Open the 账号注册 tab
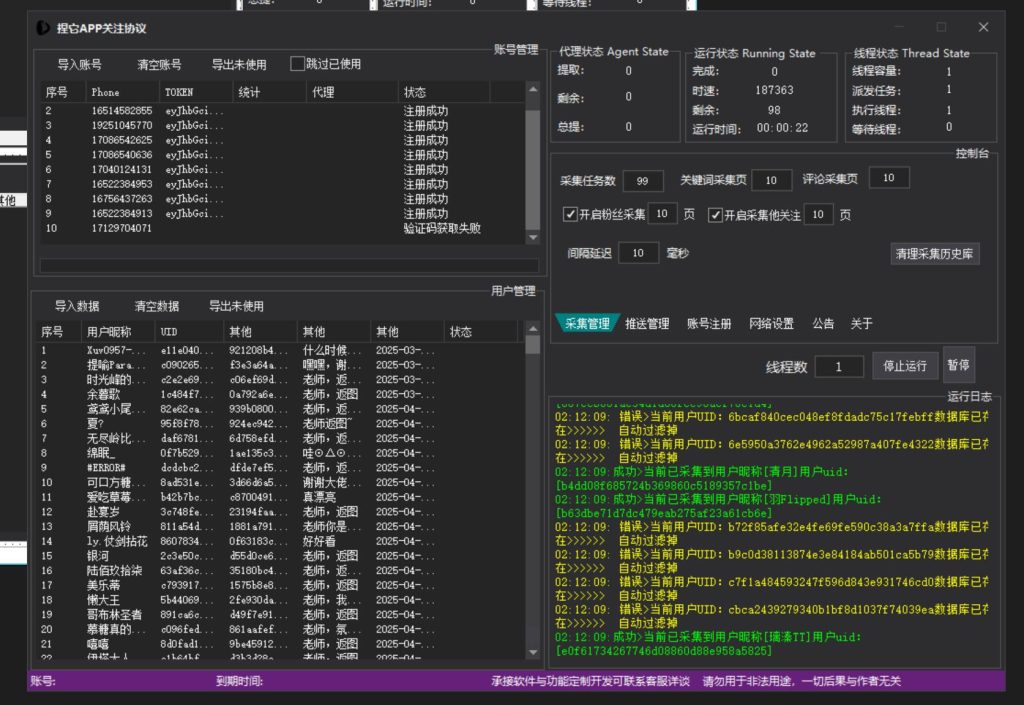Image resolution: width=1024 pixels, height=705 pixels. click(x=709, y=323)
